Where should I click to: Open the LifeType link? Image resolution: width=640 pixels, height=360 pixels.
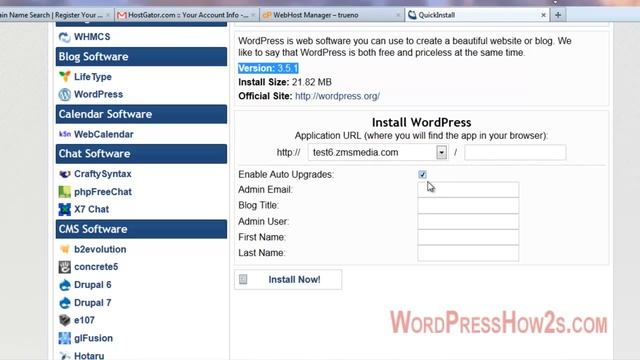(x=93, y=77)
